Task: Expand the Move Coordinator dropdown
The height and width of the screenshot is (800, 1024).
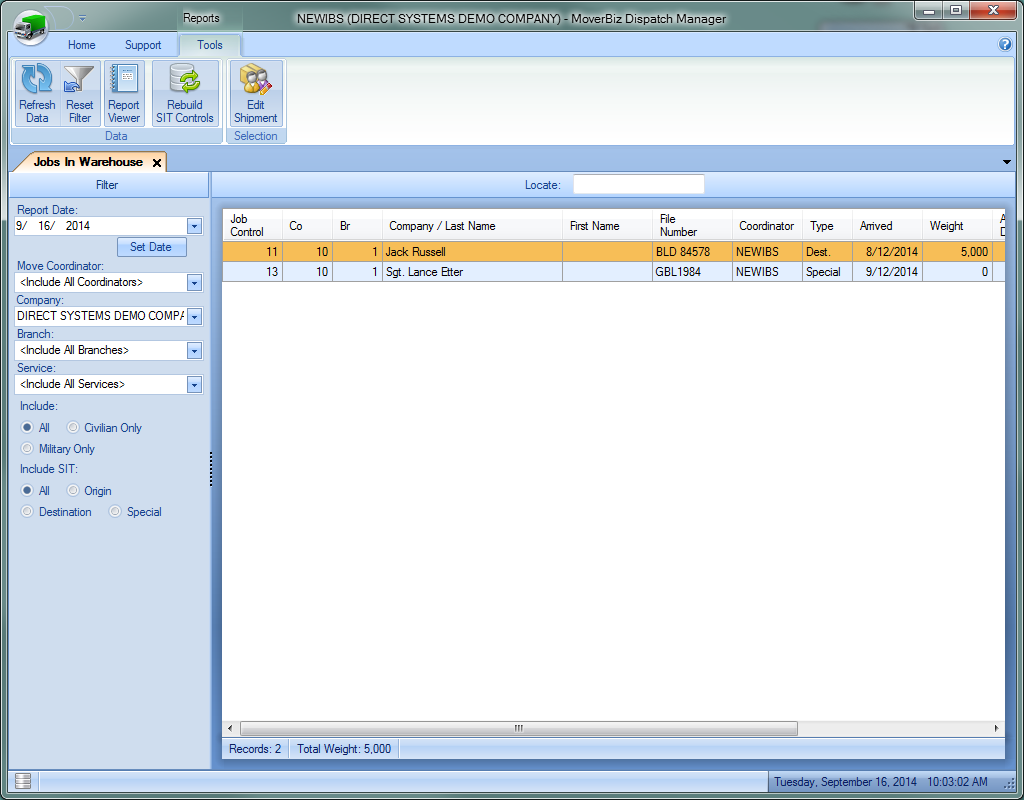Action: point(194,283)
